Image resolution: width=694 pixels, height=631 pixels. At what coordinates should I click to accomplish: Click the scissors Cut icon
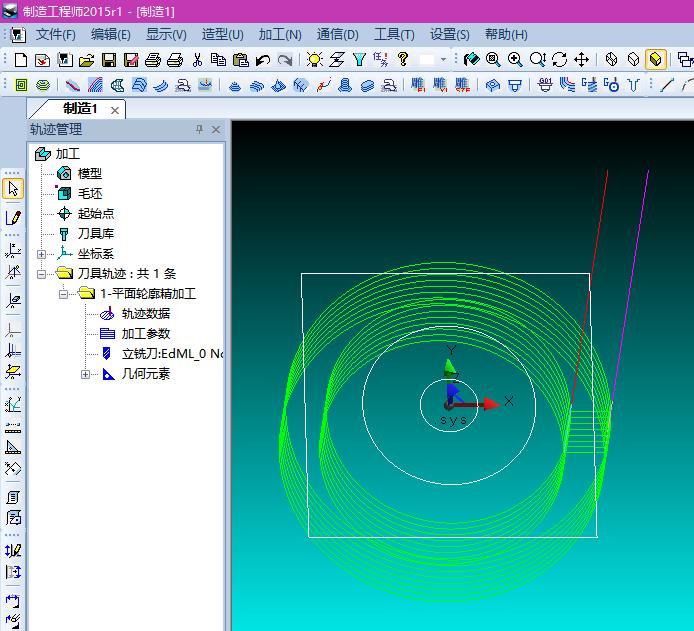coord(197,60)
